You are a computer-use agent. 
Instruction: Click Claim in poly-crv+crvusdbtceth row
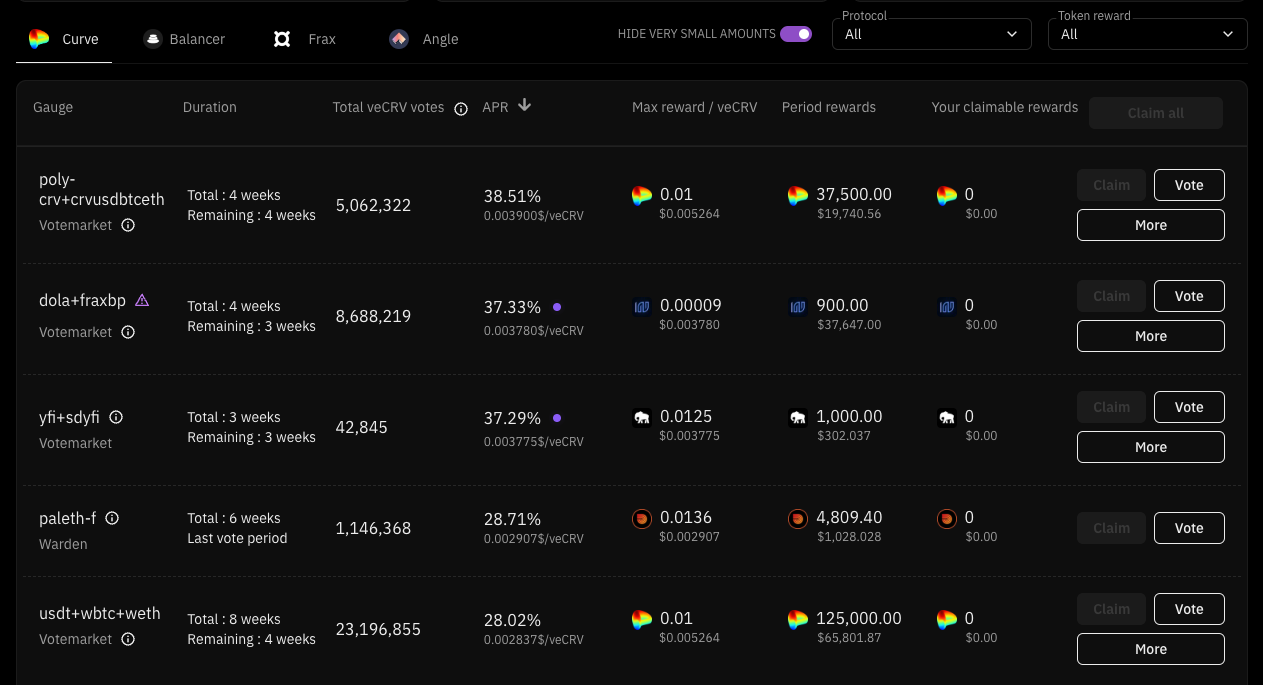coord(1111,185)
